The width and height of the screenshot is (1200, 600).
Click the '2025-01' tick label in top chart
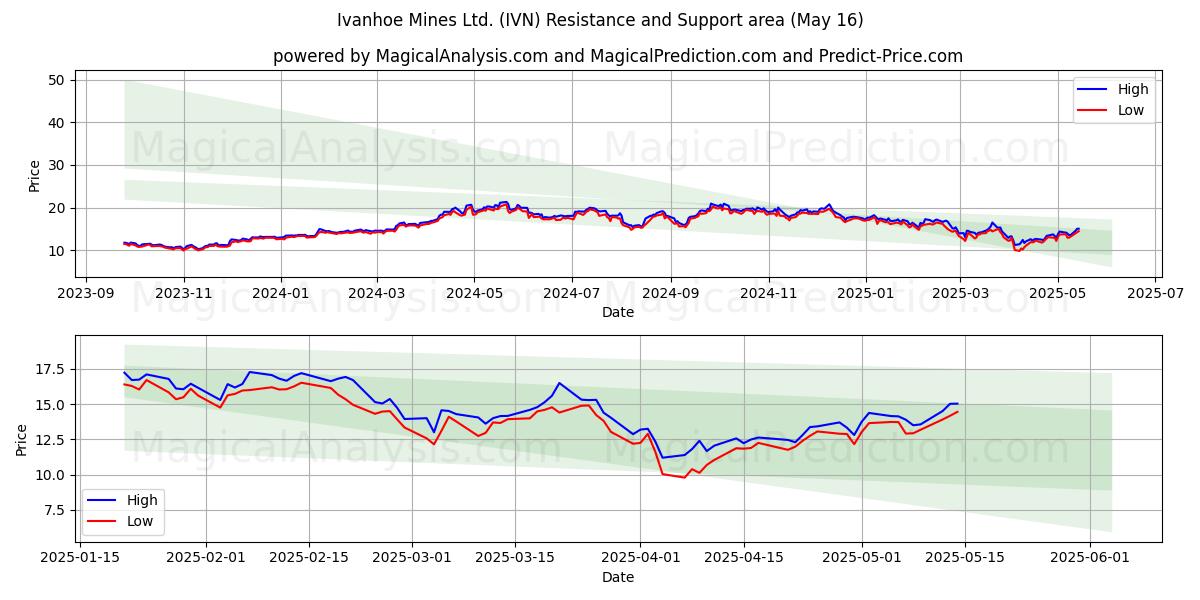(x=866, y=293)
